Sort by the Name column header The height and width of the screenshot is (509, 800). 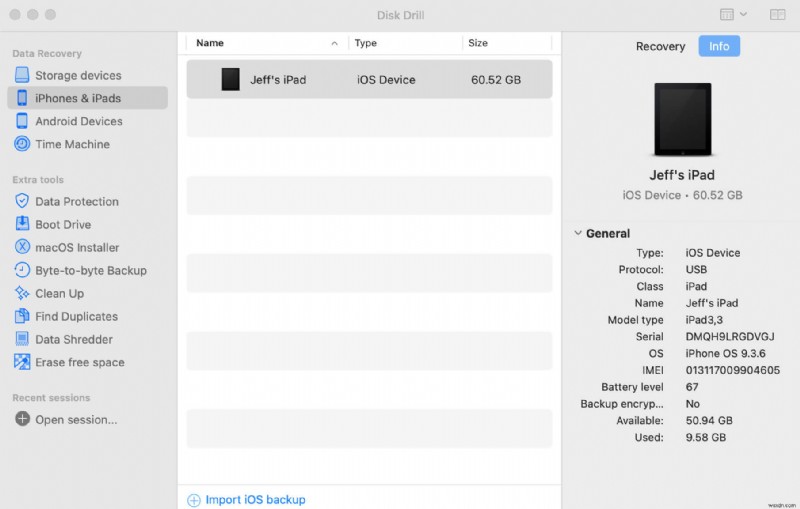point(210,43)
